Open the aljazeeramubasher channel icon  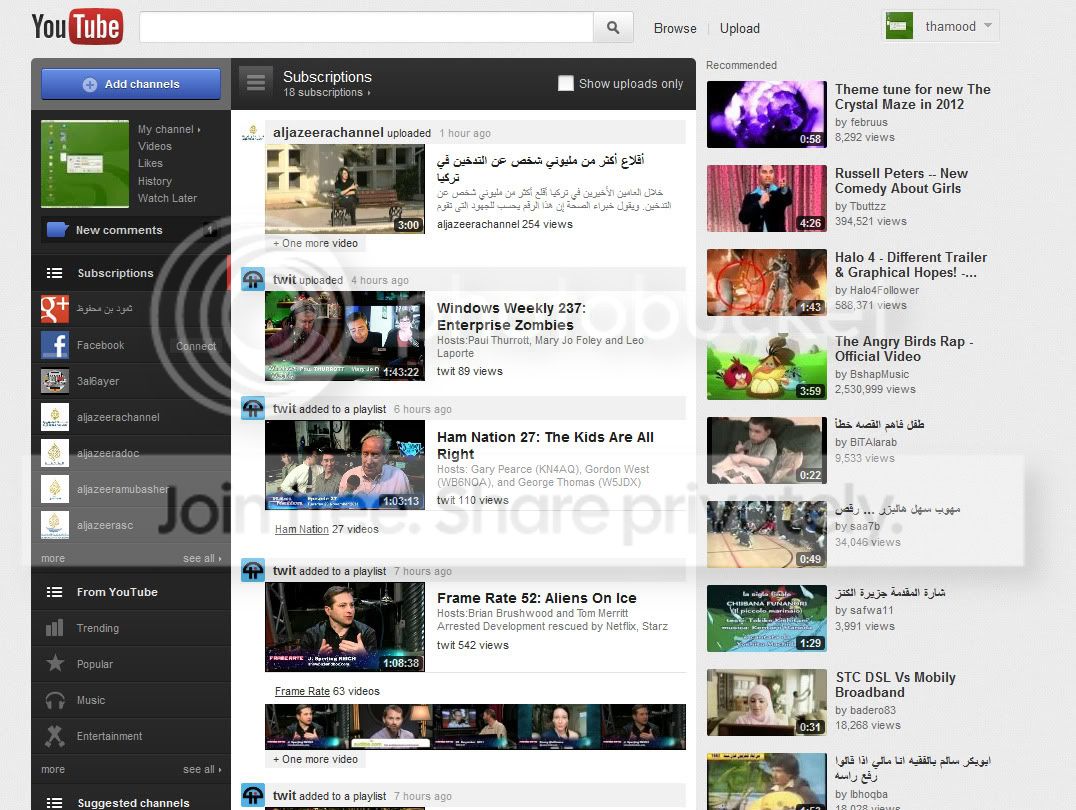pos(54,489)
